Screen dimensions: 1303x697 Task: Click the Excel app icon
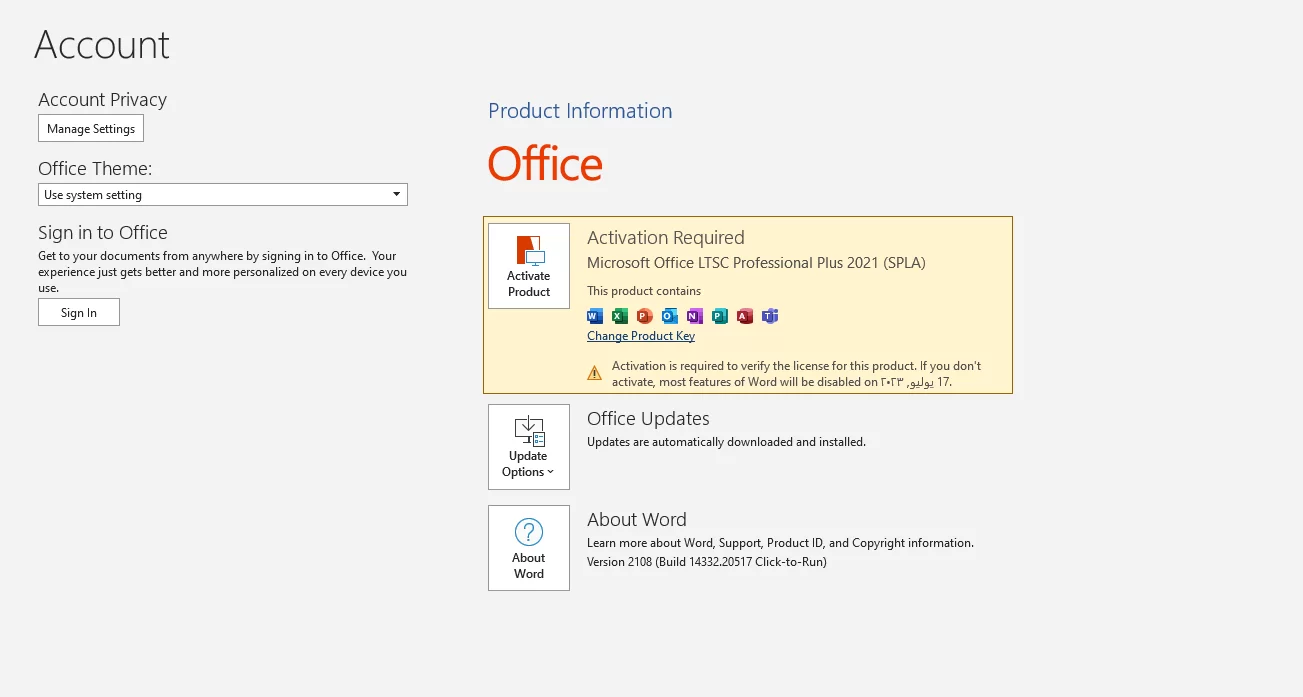coord(620,316)
